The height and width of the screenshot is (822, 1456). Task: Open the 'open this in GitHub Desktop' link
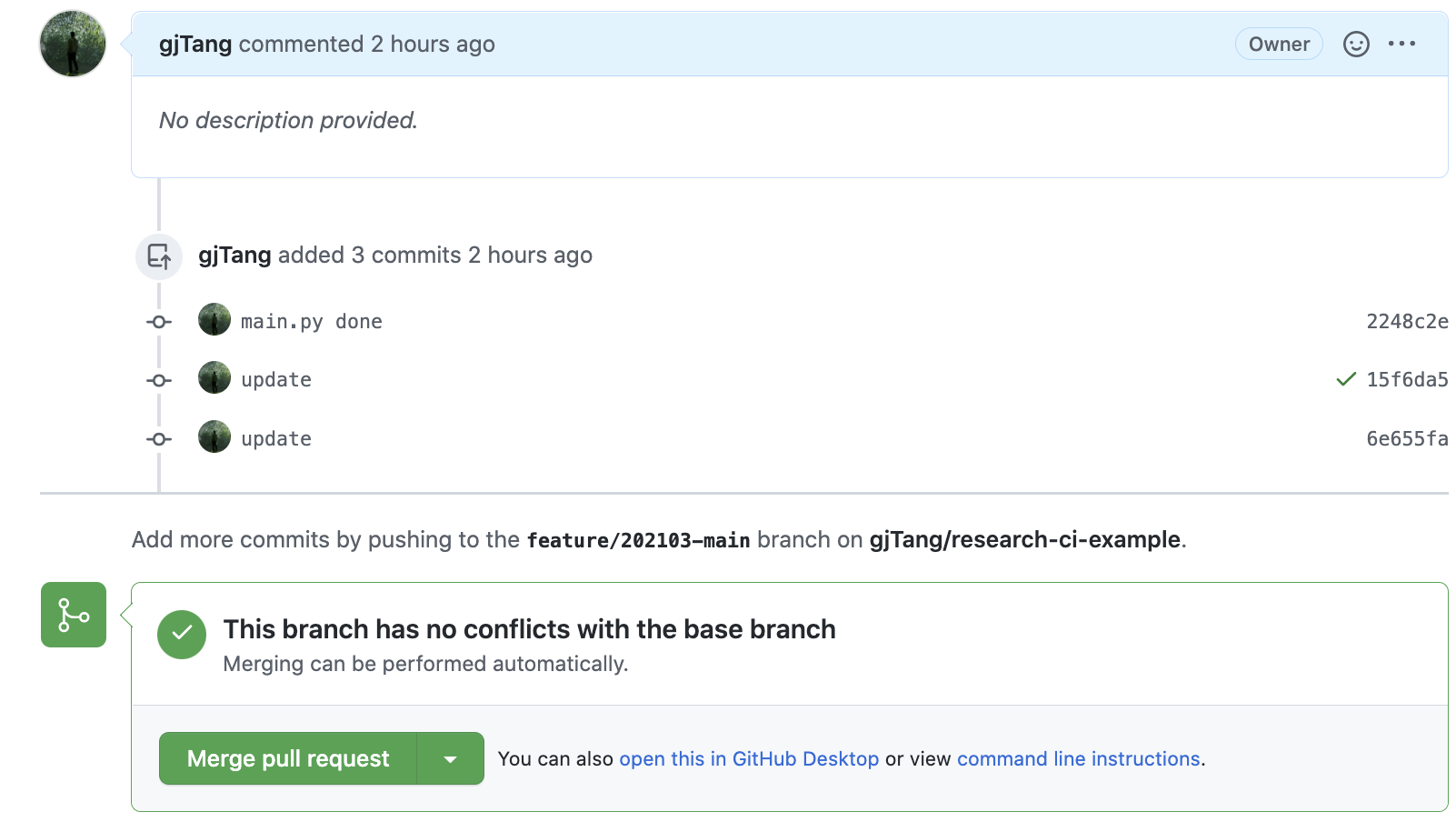(749, 758)
